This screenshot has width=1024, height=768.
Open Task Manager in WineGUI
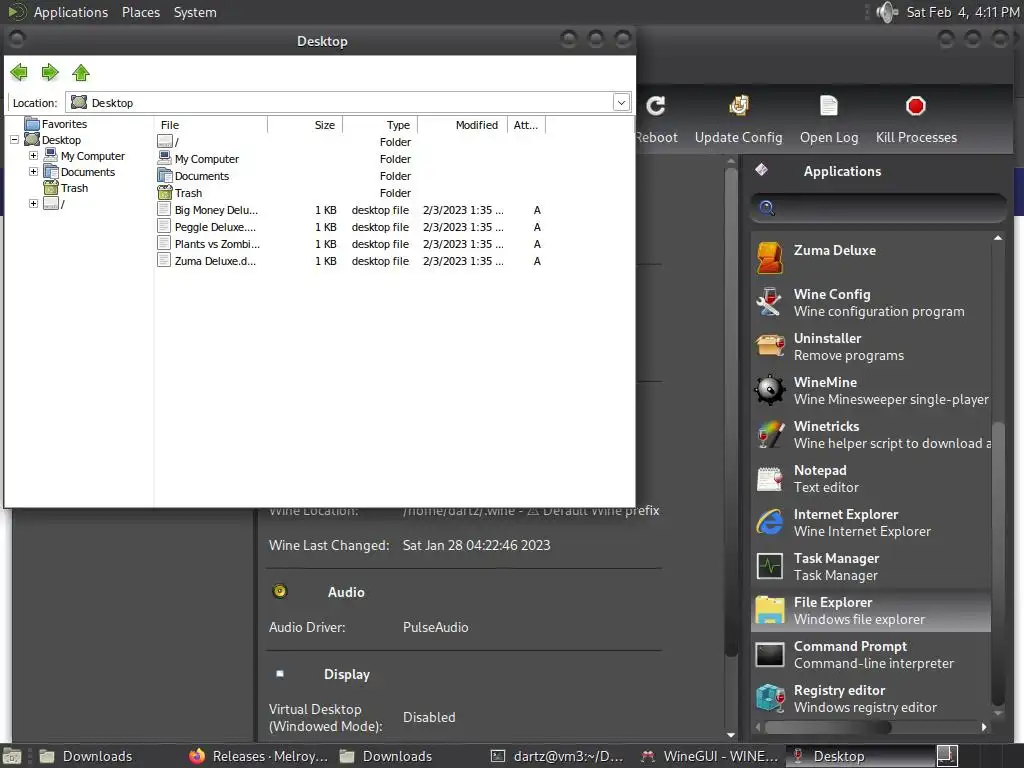pyautogui.click(x=871, y=566)
